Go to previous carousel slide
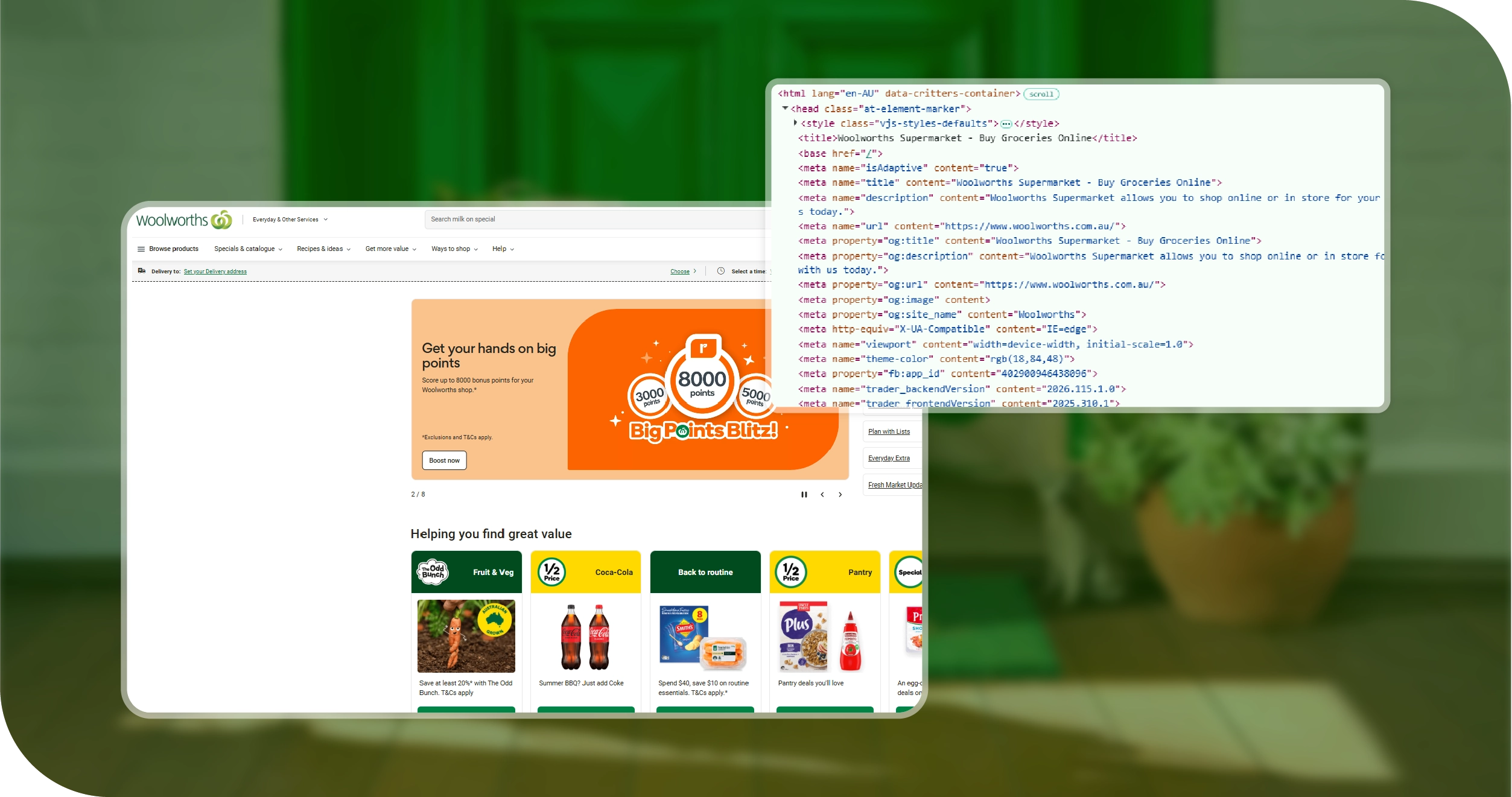The width and height of the screenshot is (1512, 797). (x=822, y=495)
